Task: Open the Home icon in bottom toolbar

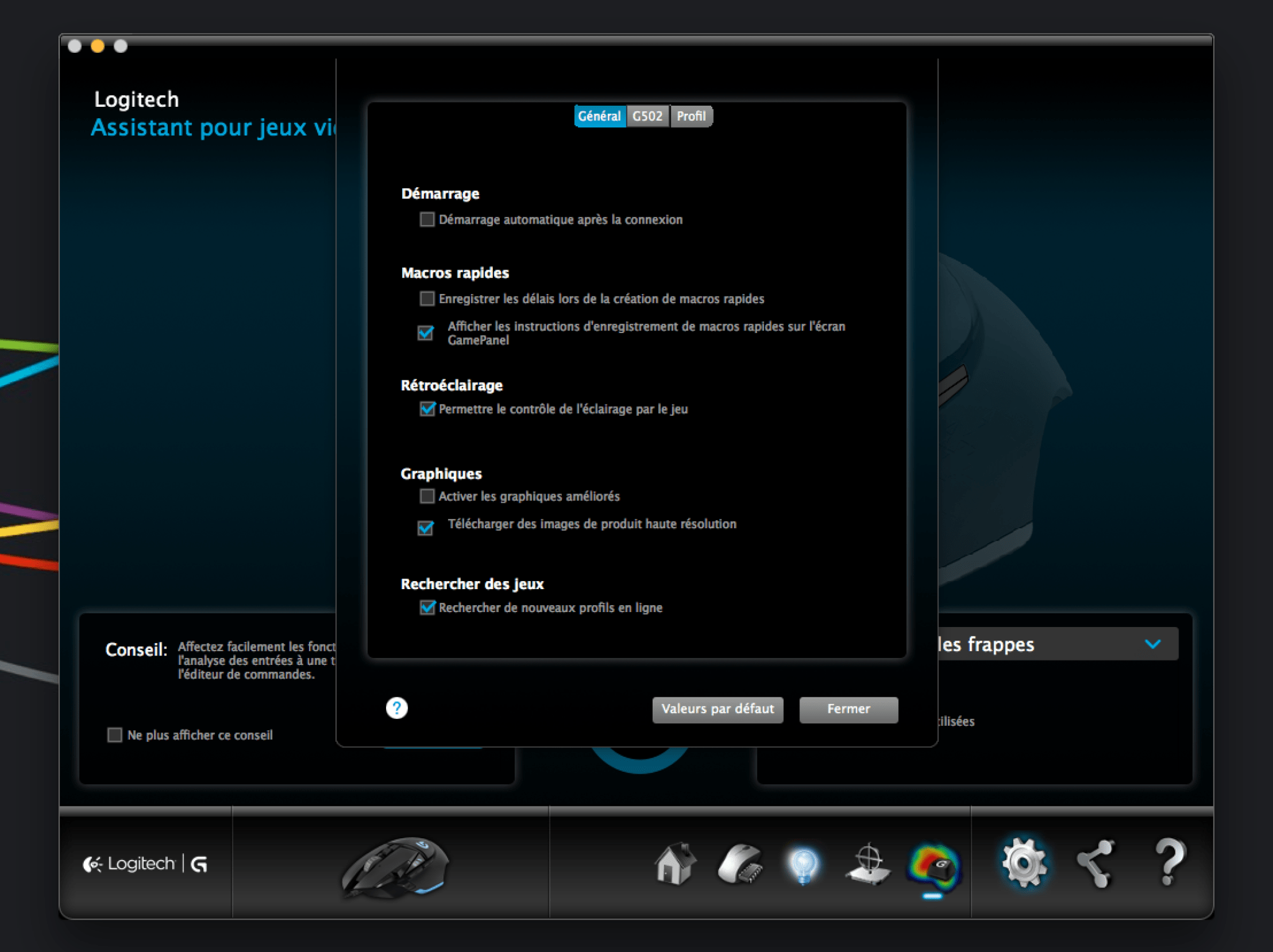Action: point(675,863)
